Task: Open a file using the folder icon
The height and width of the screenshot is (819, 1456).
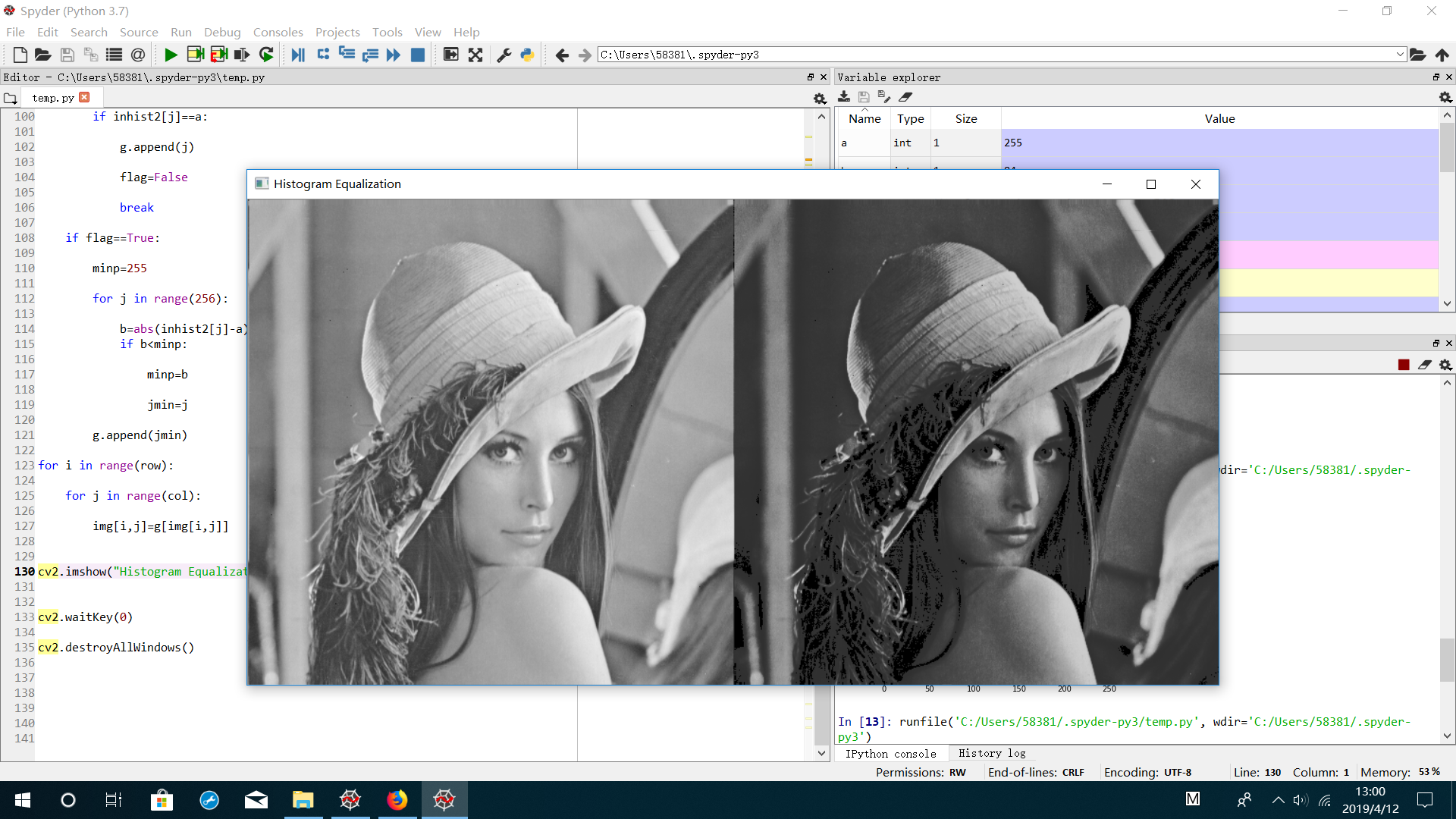Action: [x=43, y=55]
